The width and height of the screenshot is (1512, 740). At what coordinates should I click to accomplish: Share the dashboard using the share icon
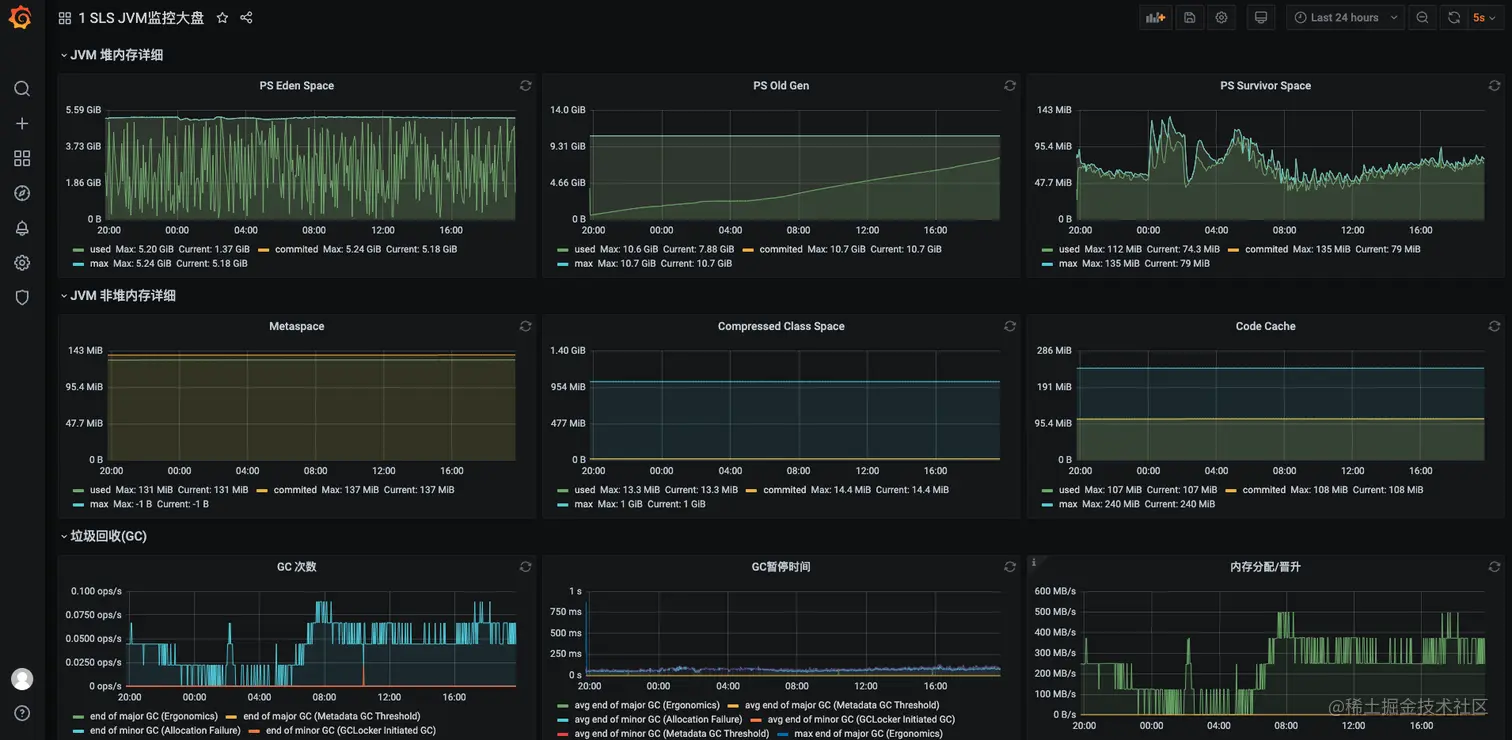pyautogui.click(x=246, y=18)
